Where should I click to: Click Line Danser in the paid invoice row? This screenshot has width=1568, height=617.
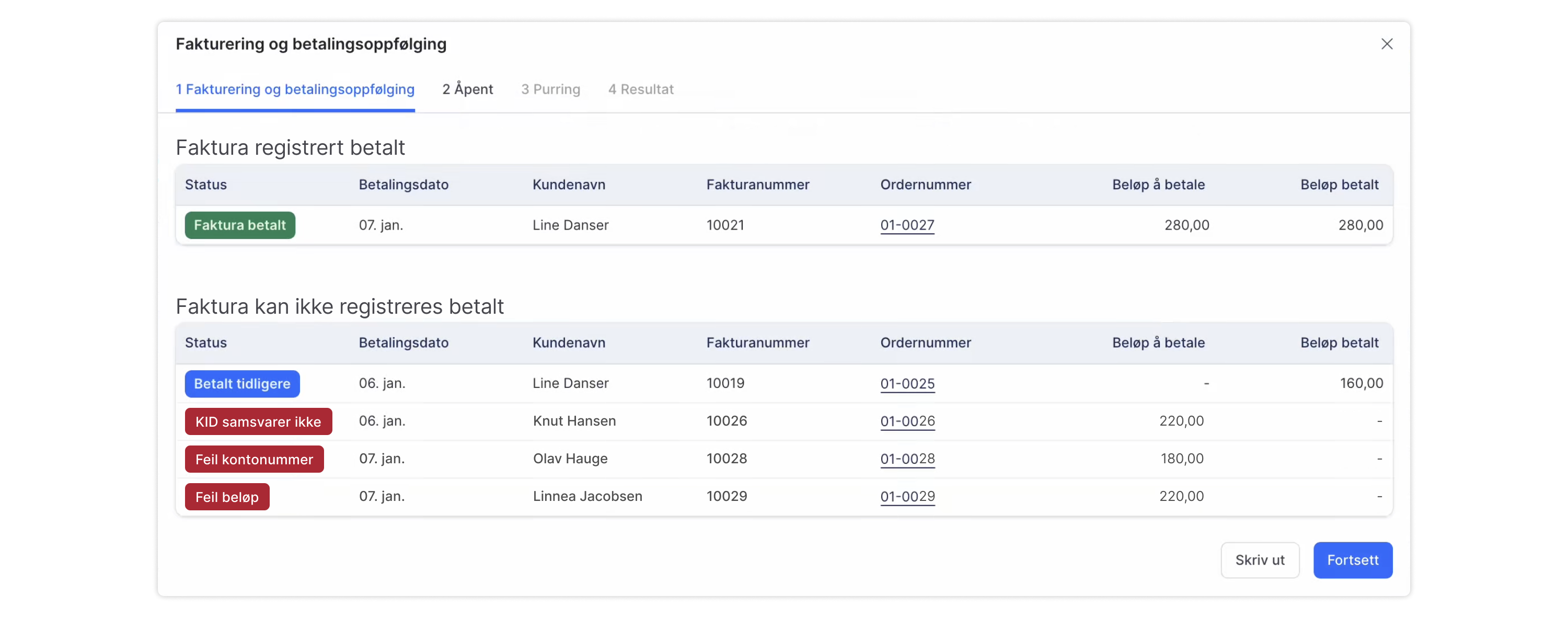point(570,225)
